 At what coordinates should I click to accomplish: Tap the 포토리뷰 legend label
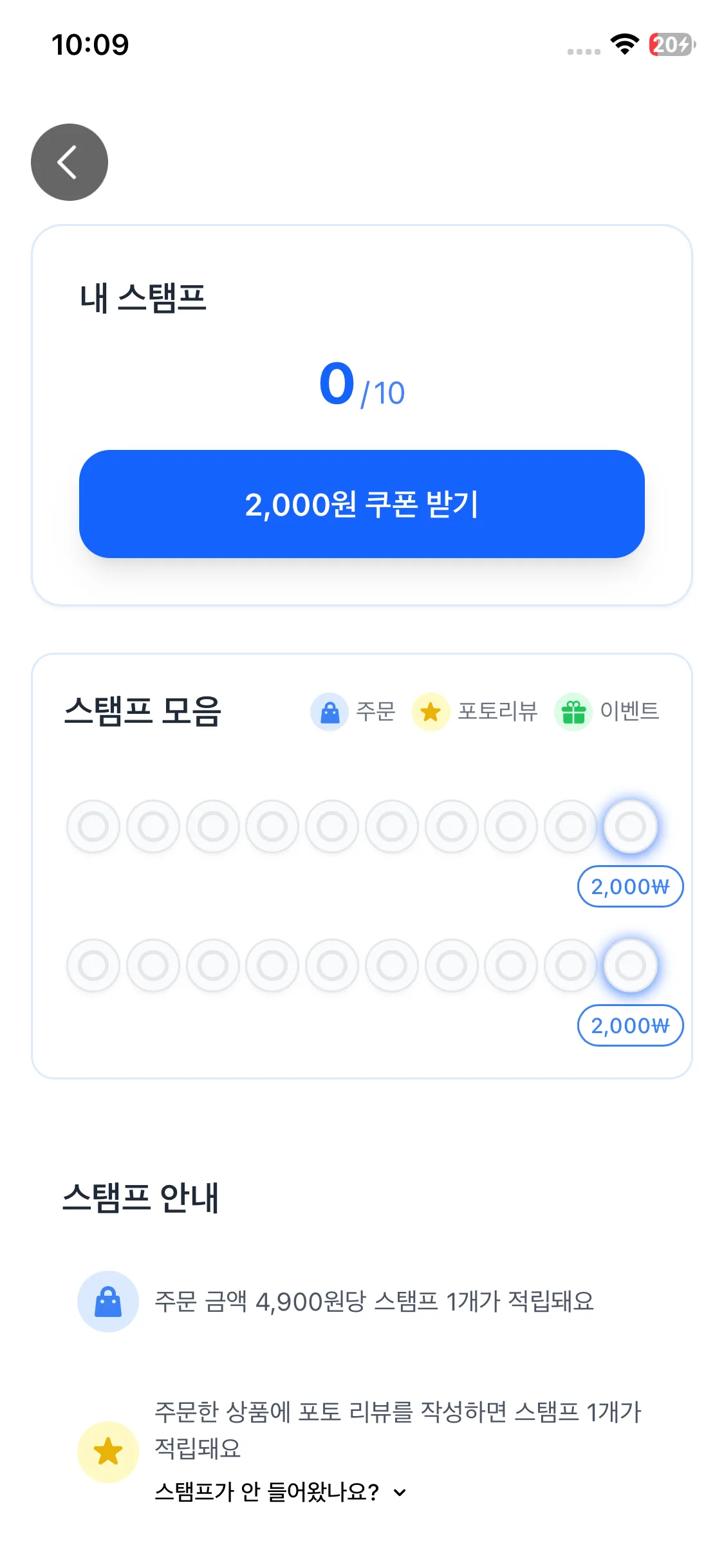pos(497,711)
